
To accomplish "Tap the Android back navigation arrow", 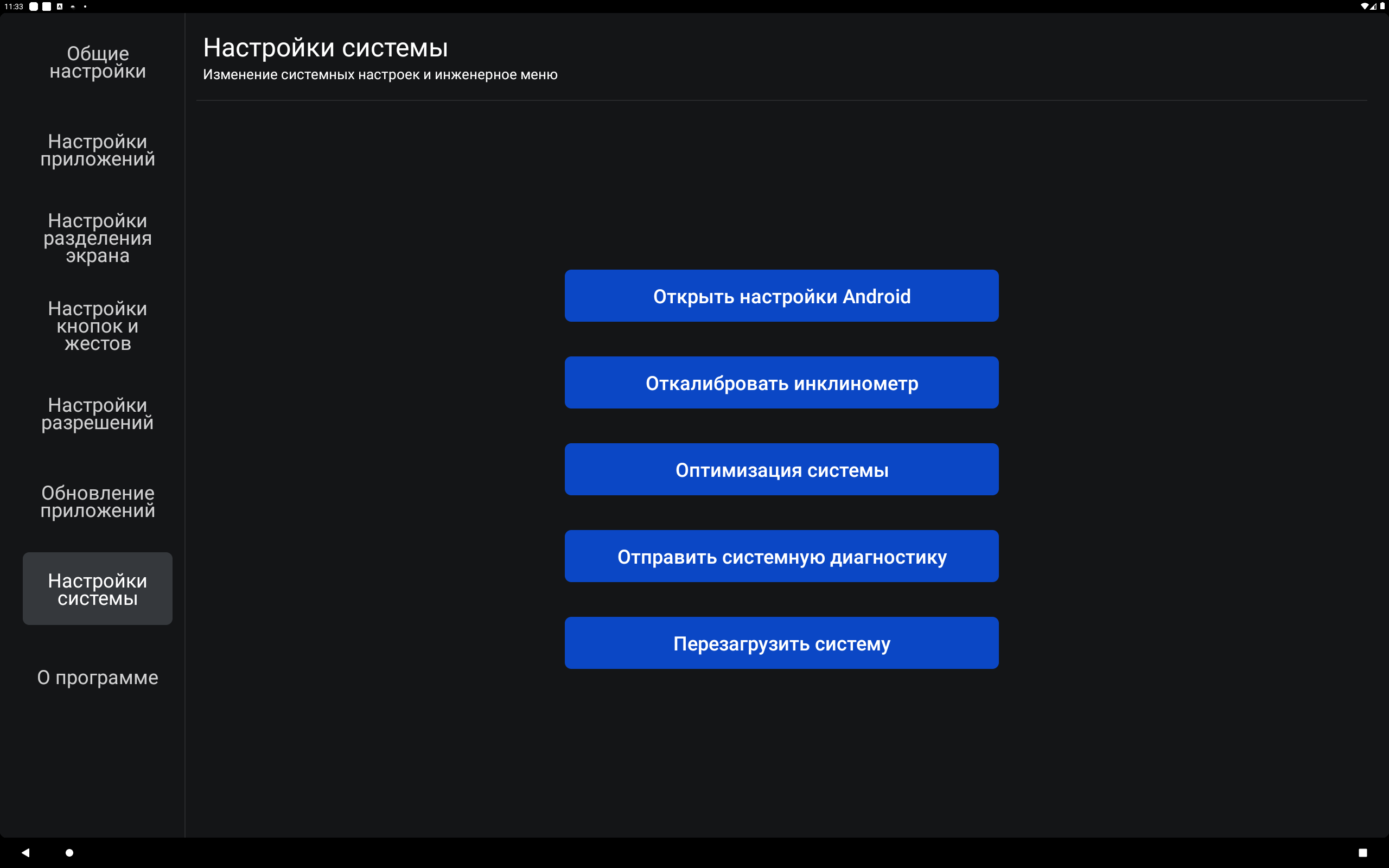I will coord(26,852).
